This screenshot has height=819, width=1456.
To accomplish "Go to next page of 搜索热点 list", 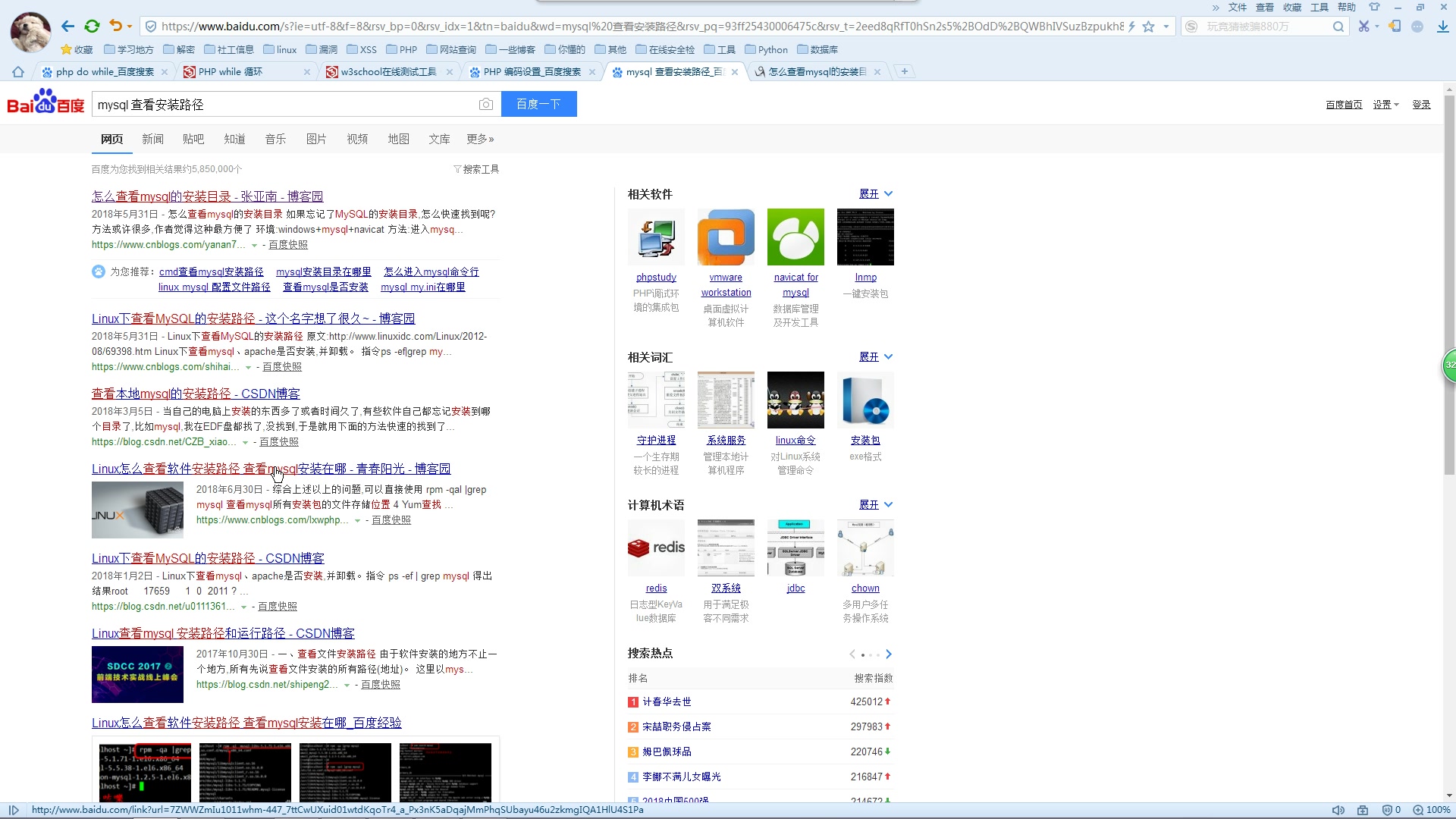I will [889, 654].
